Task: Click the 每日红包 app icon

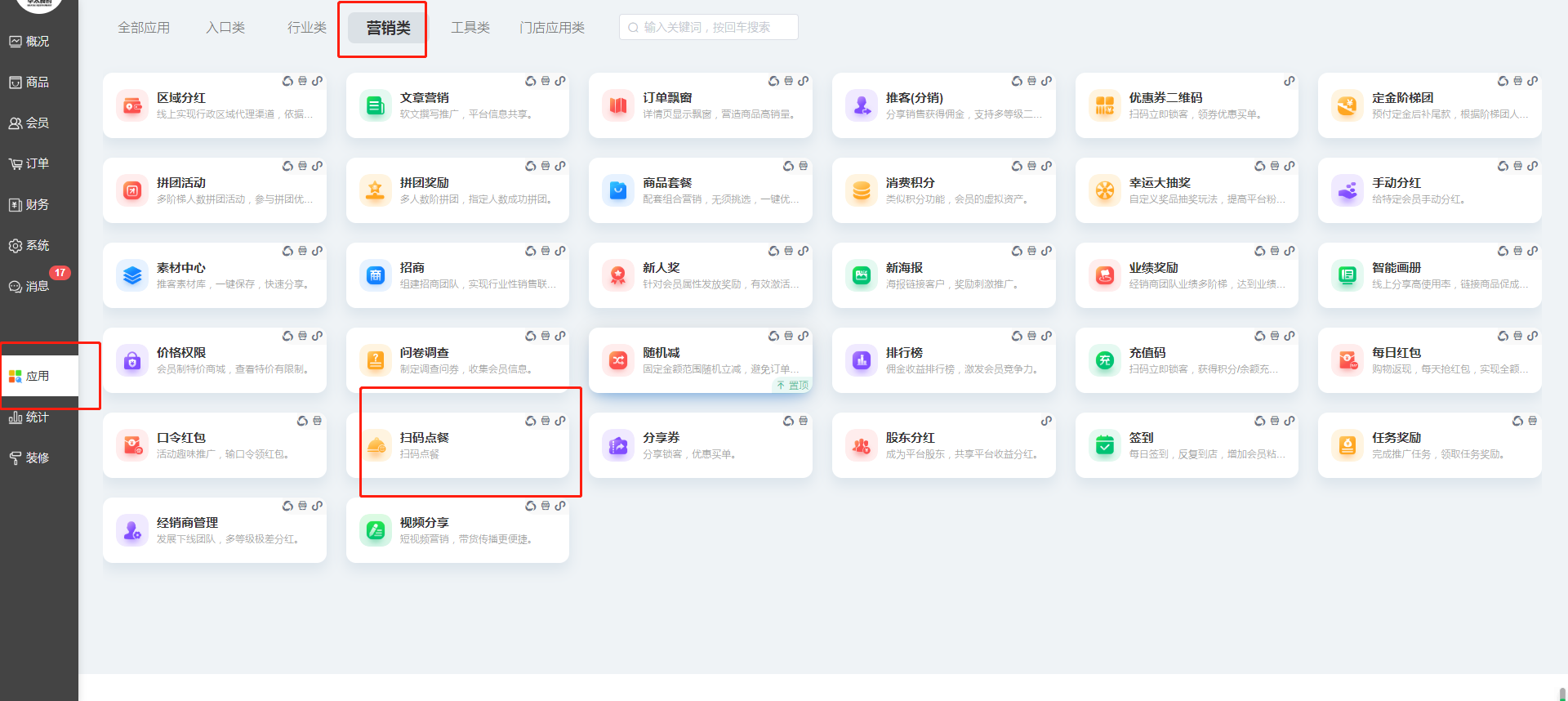Action: (1347, 360)
